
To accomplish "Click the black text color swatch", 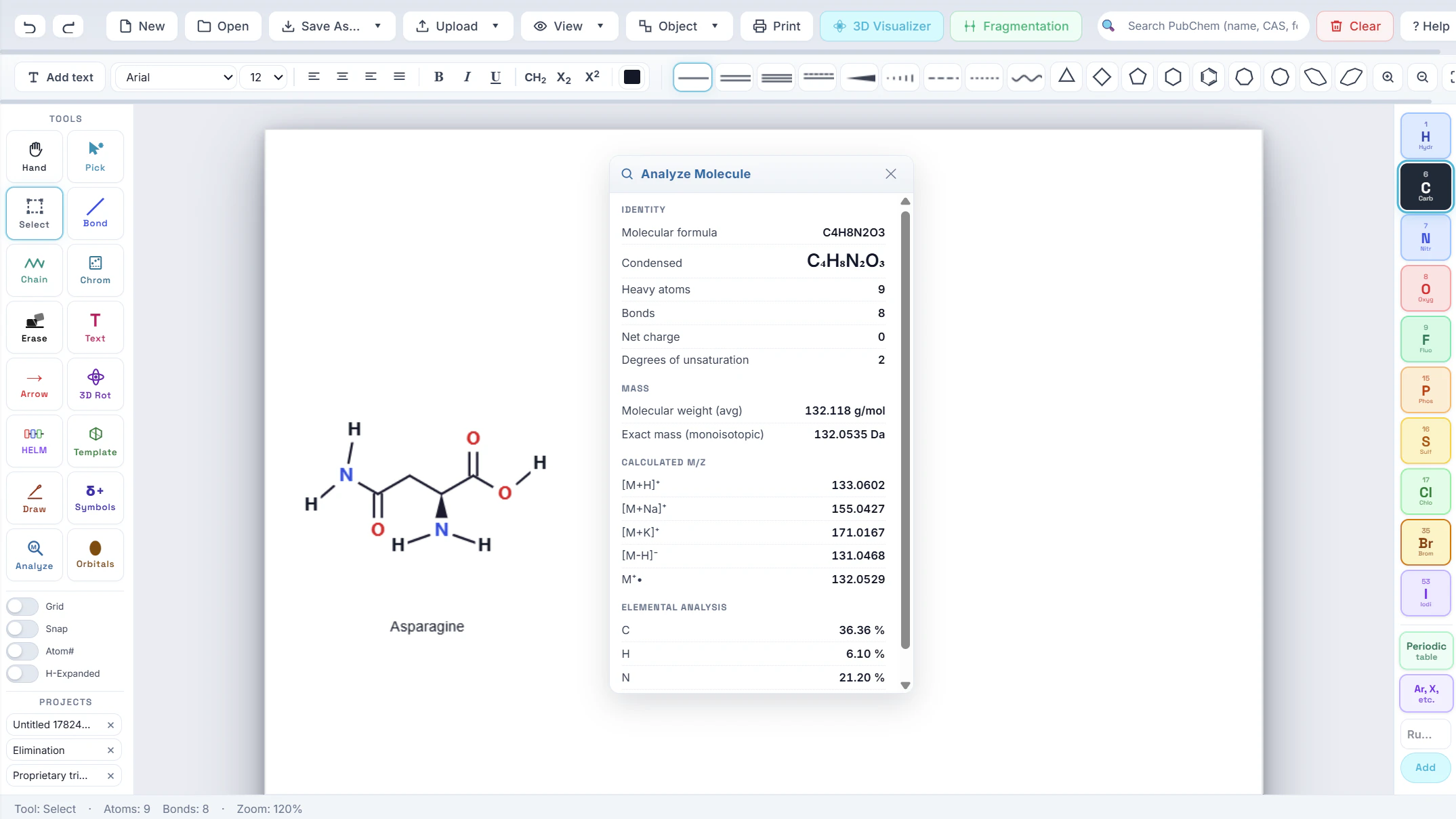I will 632,77.
